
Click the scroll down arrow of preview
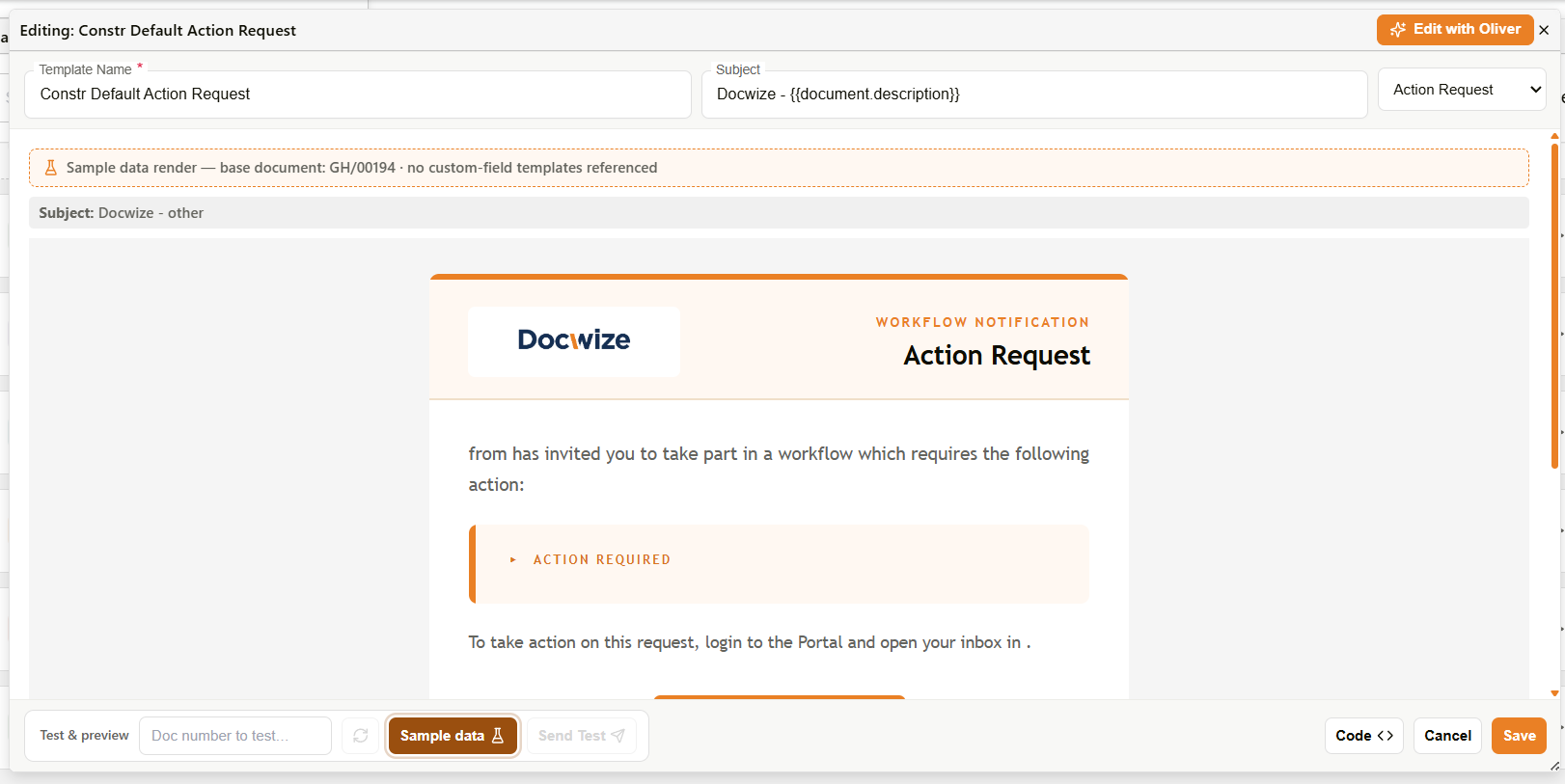pos(1554,693)
